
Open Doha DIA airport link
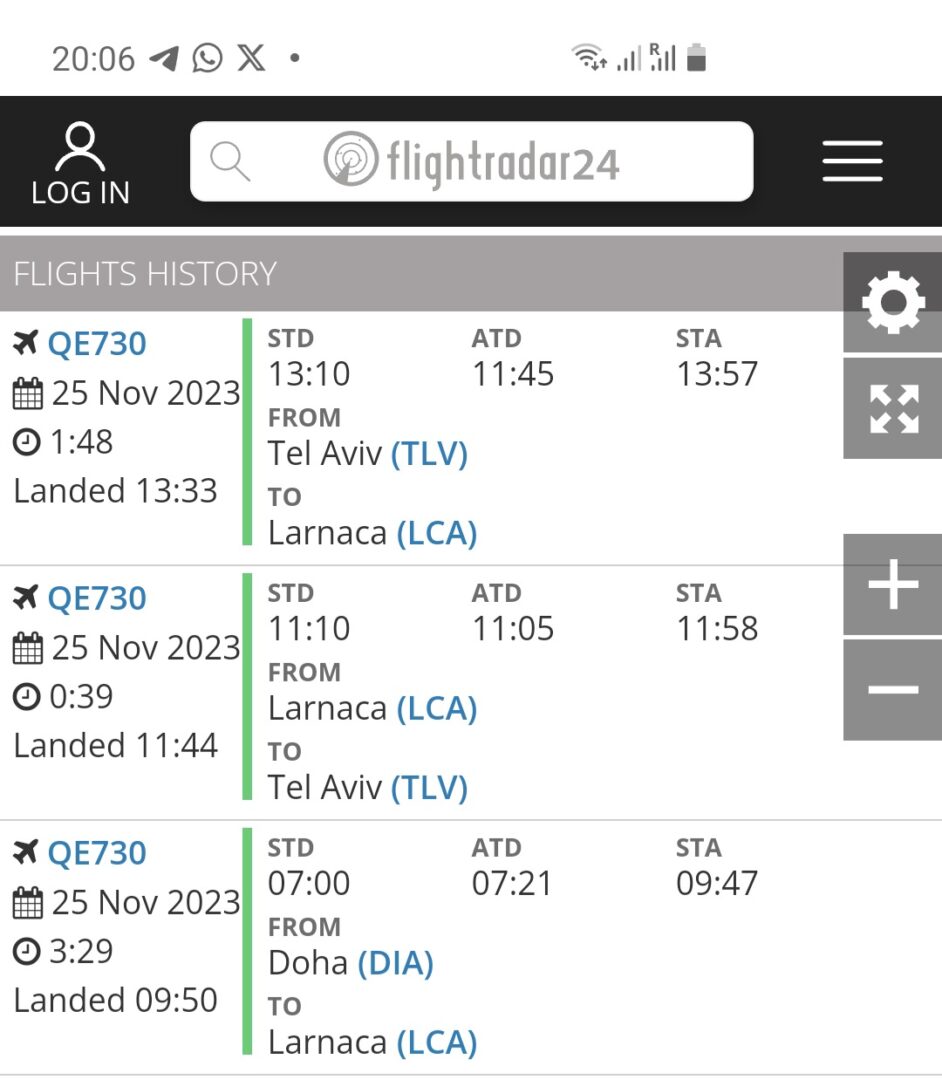(395, 963)
